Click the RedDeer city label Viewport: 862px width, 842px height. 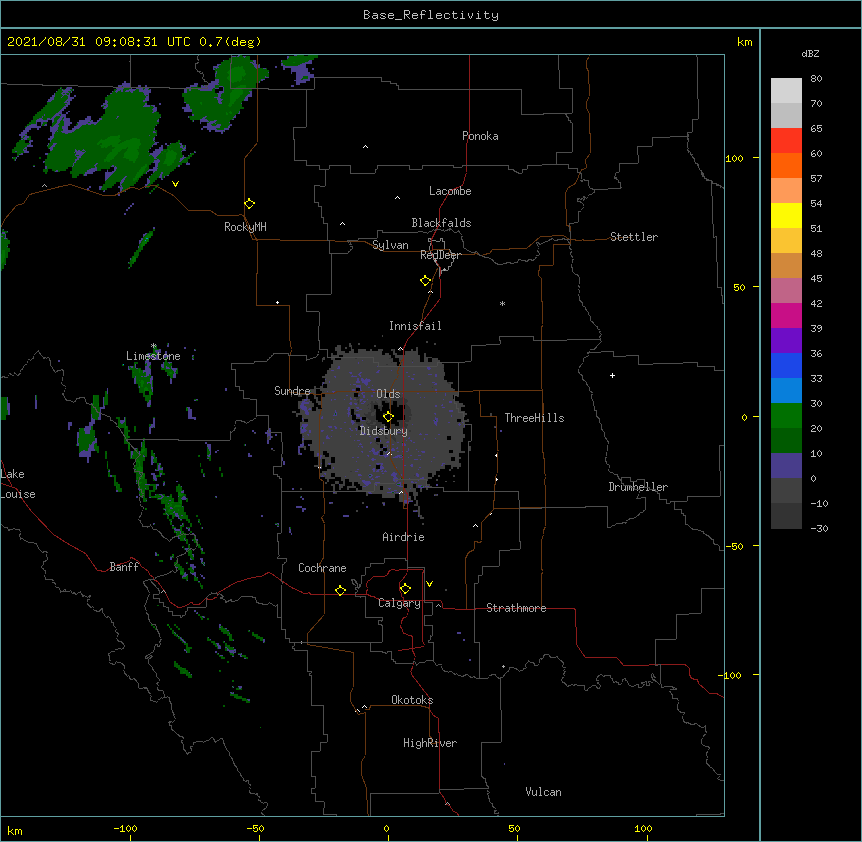coord(440,255)
